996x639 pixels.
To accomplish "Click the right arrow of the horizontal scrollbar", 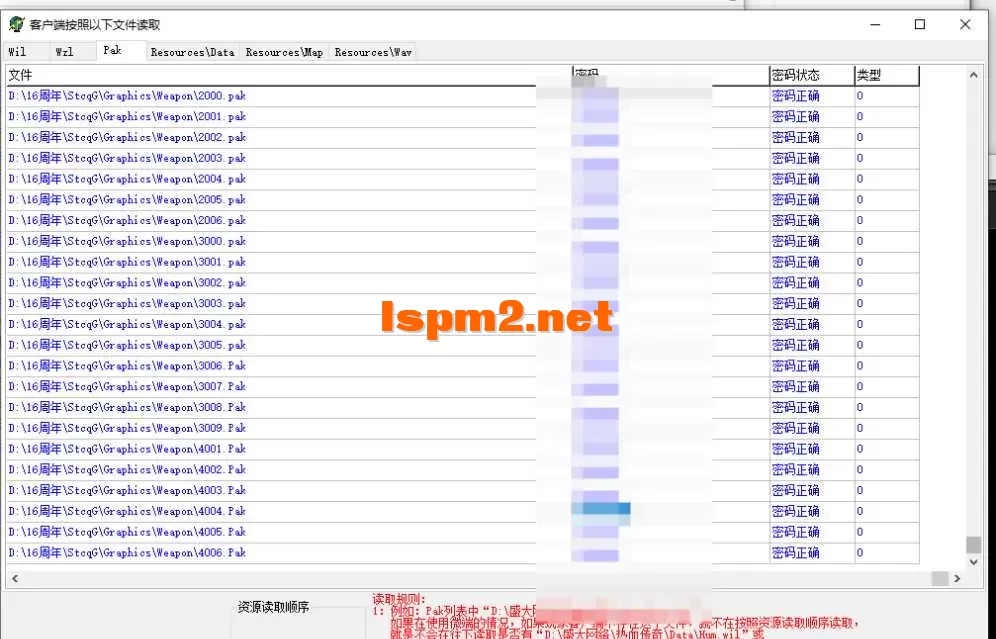I will [957, 579].
